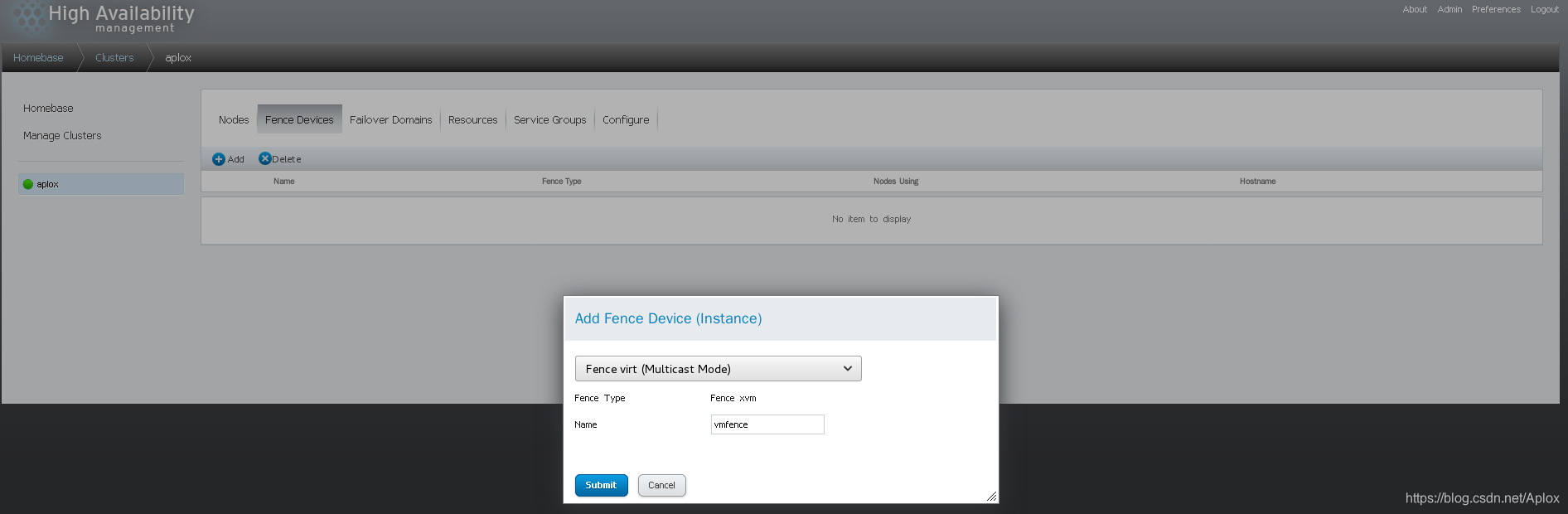Click the 'No item to display' text
Image resolution: width=1568 pixels, height=514 pixels.
click(x=871, y=219)
